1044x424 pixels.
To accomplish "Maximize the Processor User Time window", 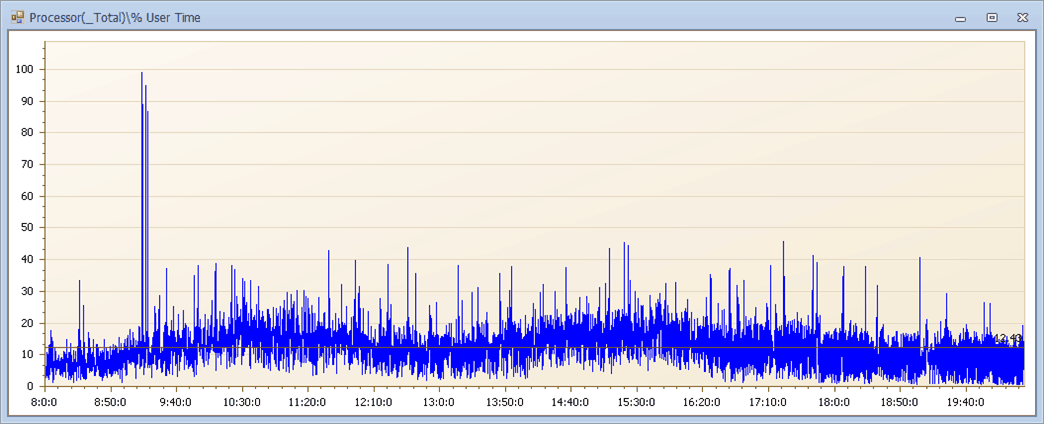I will (991, 17).
